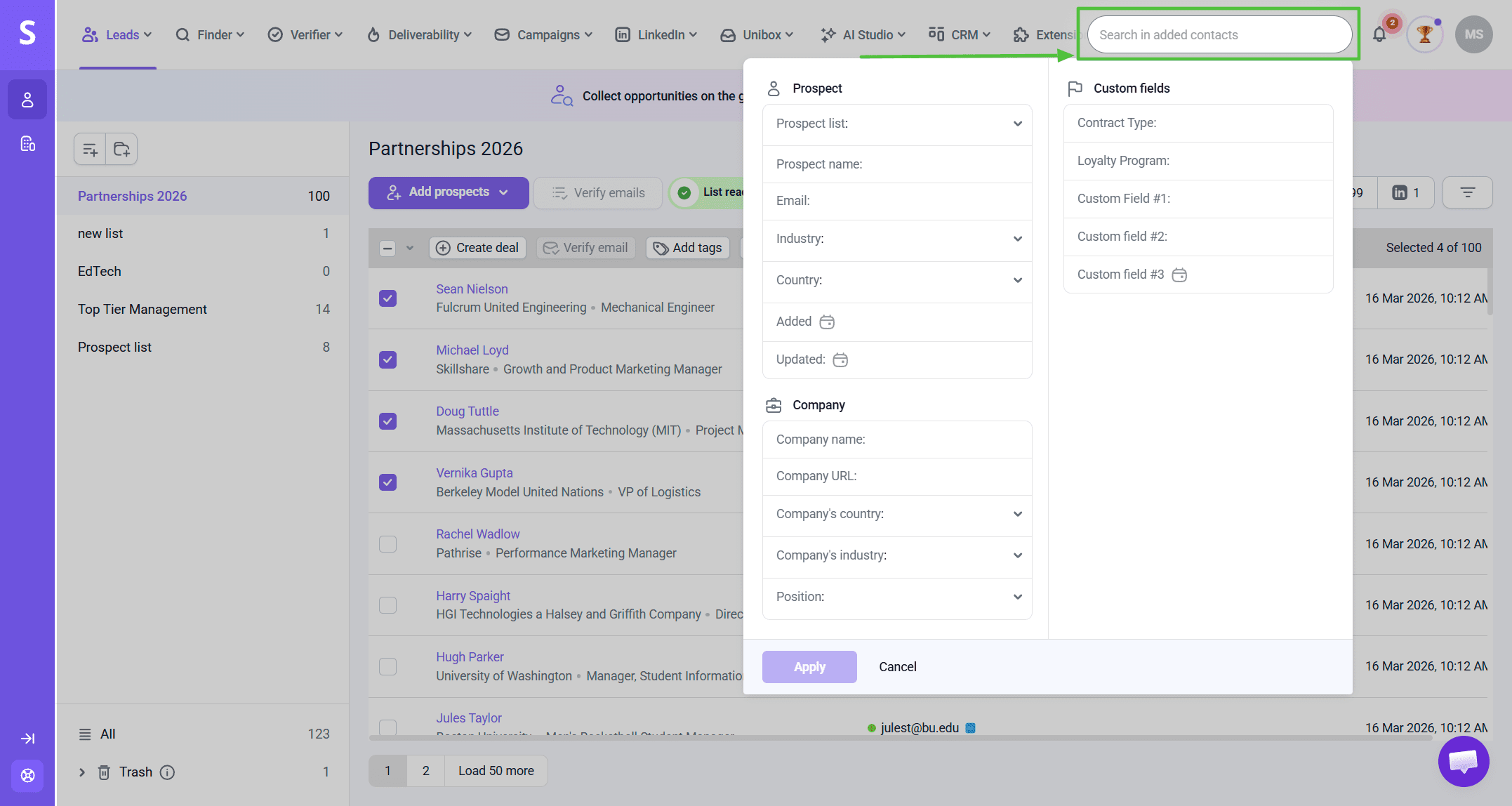The width and height of the screenshot is (1512, 806).
Task: Open the Company's country dropdown
Action: pos(896,514)
